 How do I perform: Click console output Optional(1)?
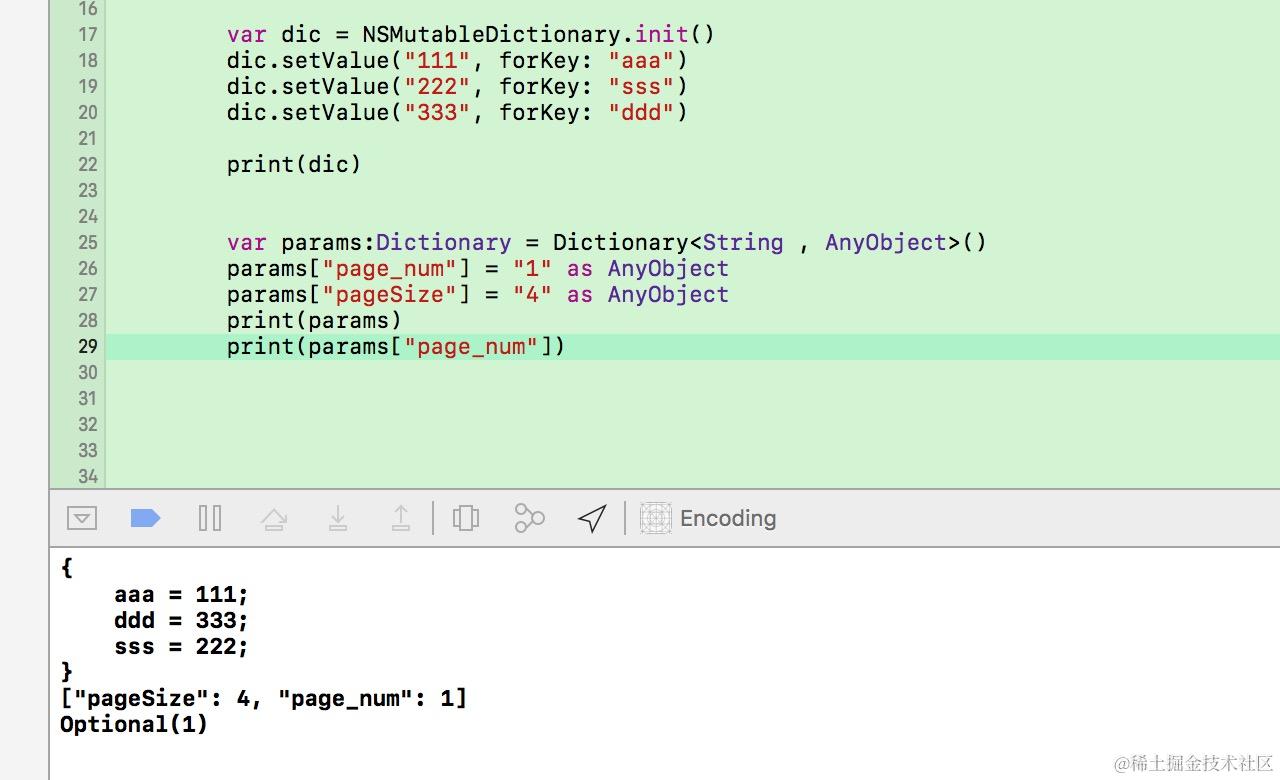click(134, 724)
